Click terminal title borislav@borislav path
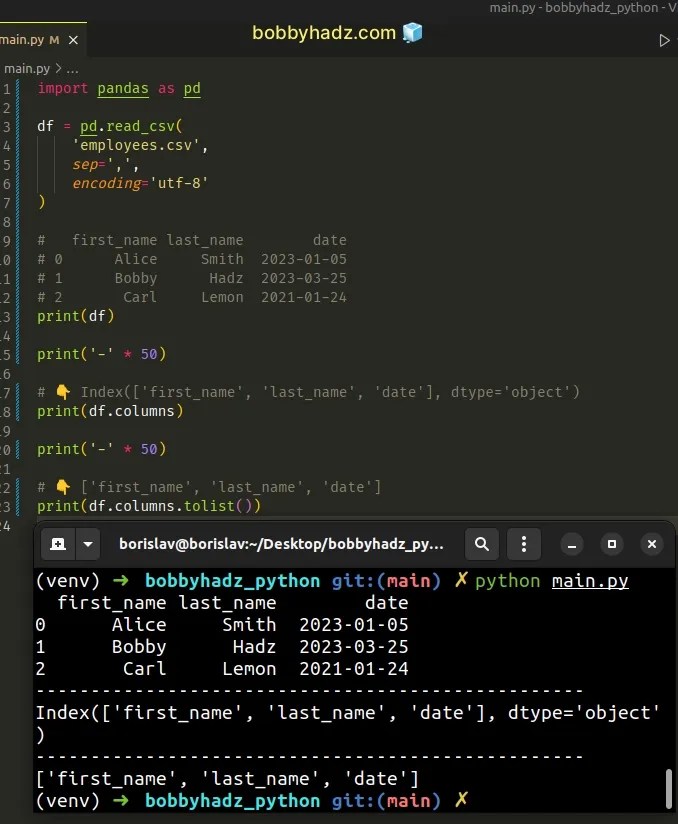 281,544
